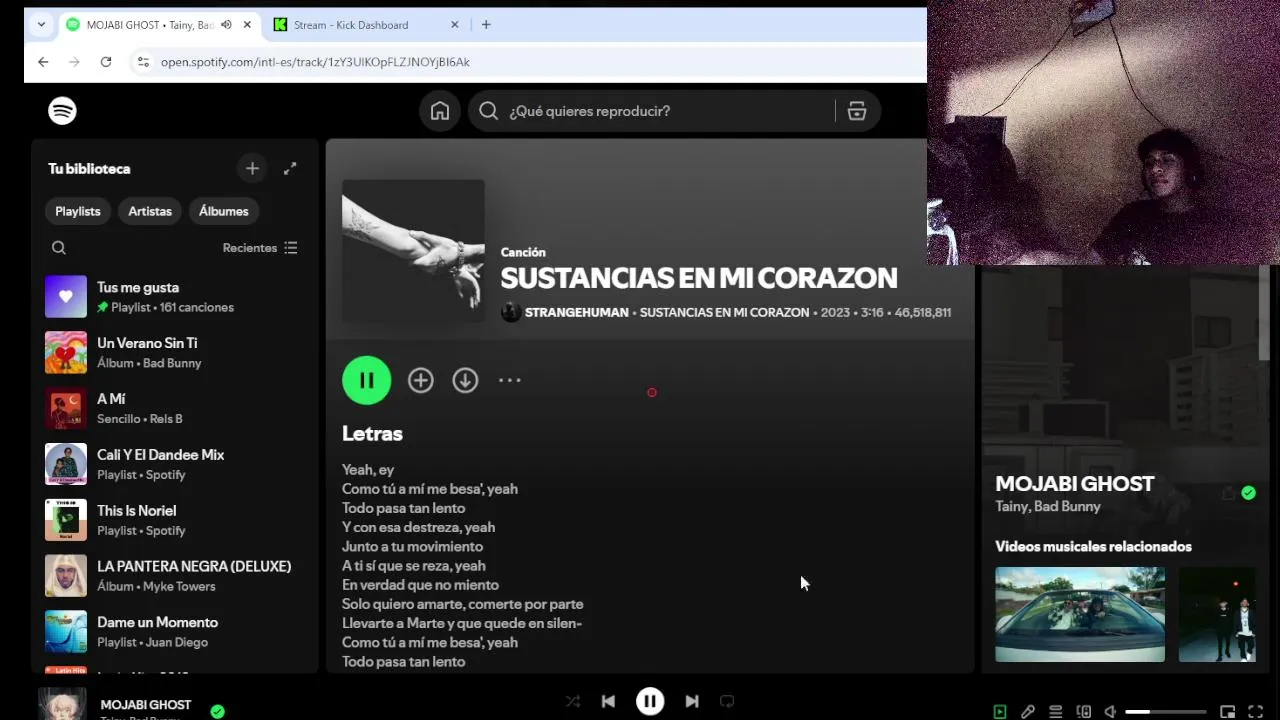The image size is (1280, 720).
Task: Enter fullscreen player mode
Action: (1256, 712)
